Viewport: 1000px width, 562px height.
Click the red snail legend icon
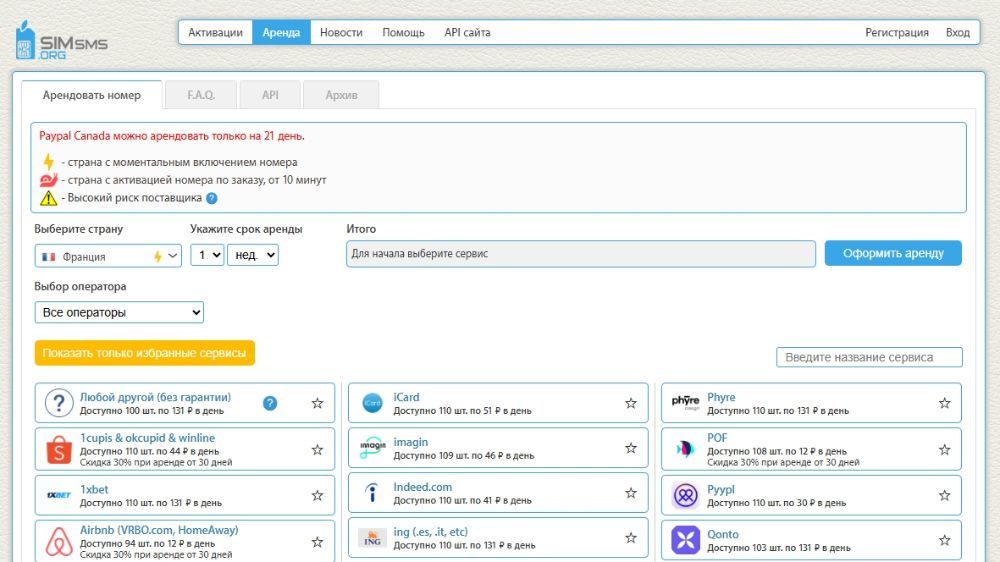tap(48, 180)
